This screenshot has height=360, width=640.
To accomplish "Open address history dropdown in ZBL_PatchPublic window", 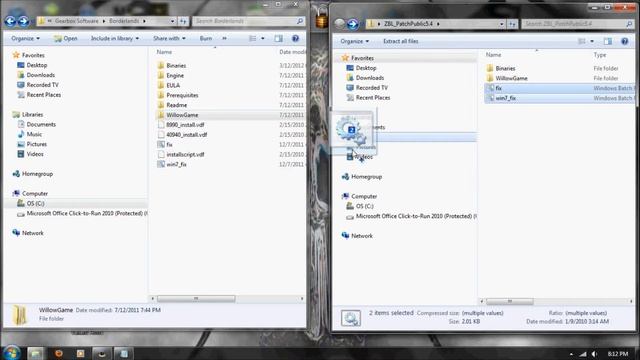I will pyautogui.click(x=501, y=24).
